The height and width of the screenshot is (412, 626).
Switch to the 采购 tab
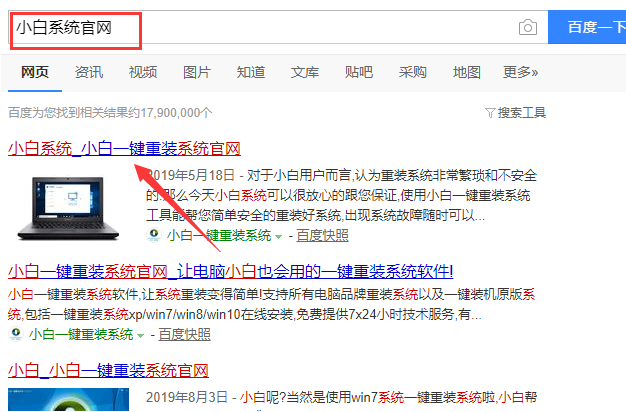pyautogui.click(x=412, y=72)
